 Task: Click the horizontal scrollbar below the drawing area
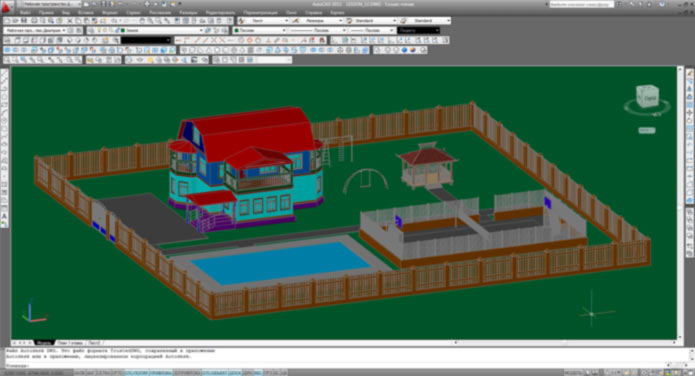tap(565, 343)
